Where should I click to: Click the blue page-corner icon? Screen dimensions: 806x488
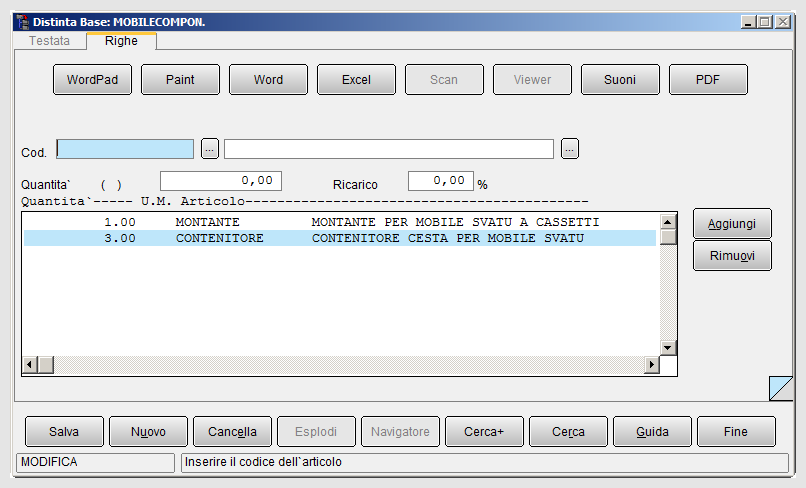point(781,388)
